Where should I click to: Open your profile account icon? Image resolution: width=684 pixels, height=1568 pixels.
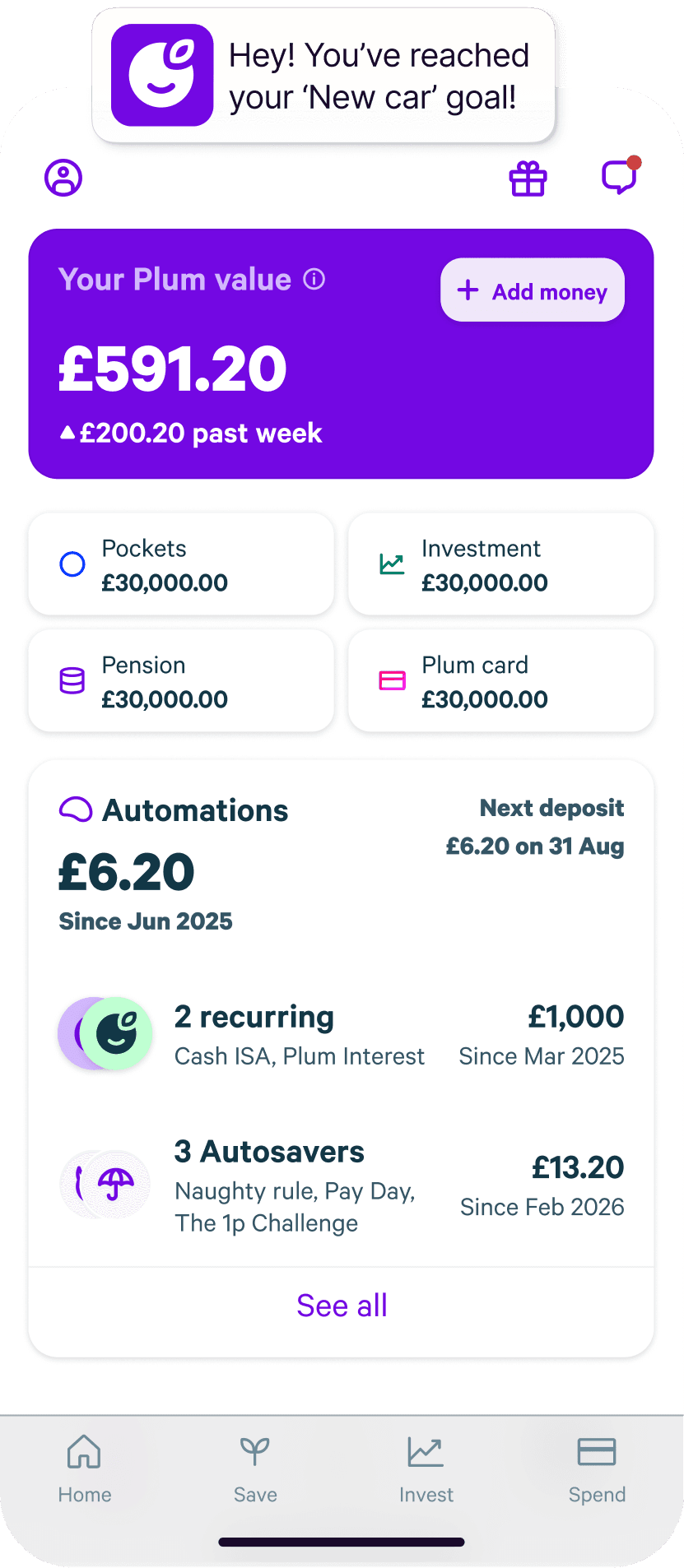point(63,178)
